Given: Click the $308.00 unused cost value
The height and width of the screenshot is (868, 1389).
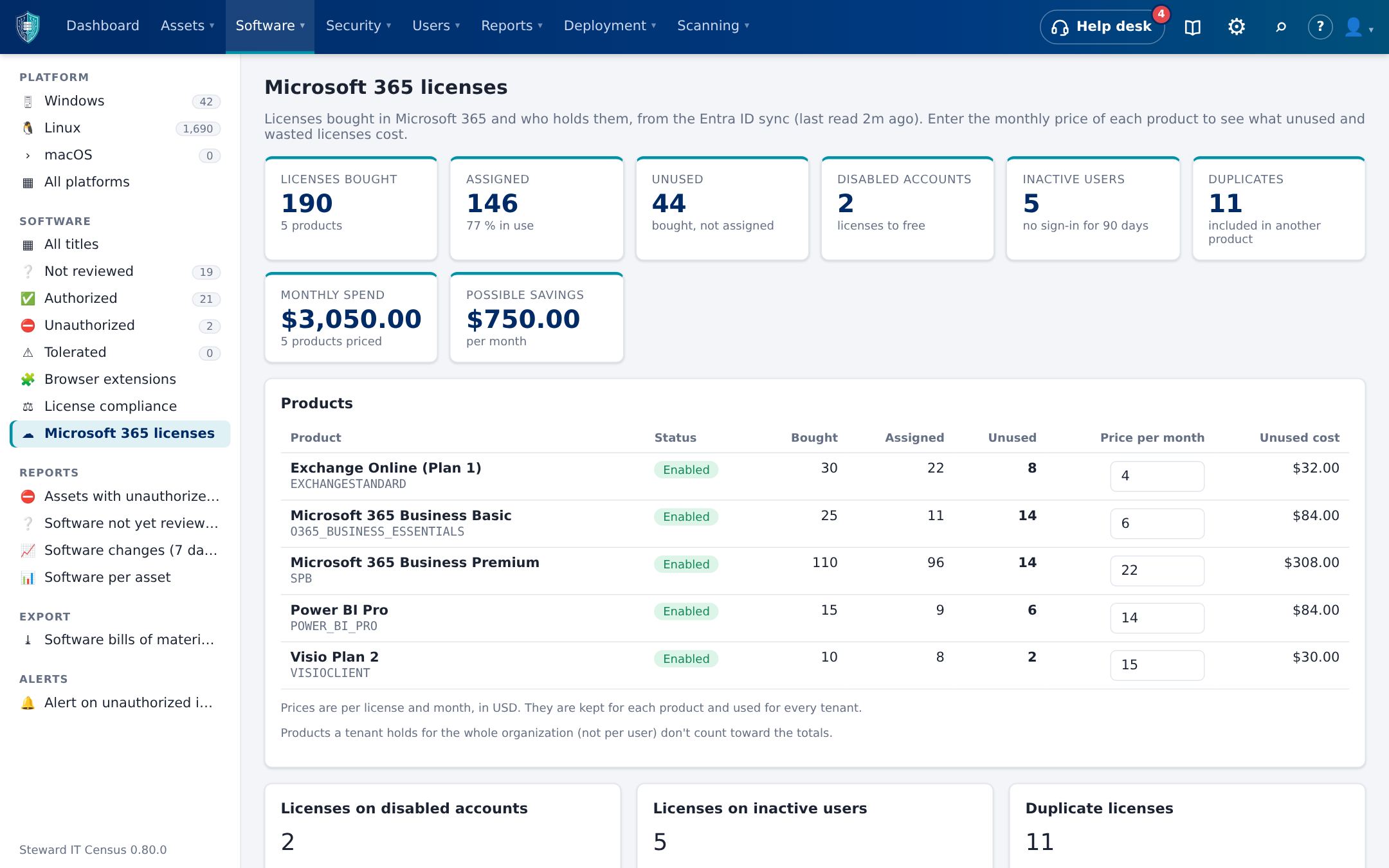Looking at the screenshot, I should 1311,563.
